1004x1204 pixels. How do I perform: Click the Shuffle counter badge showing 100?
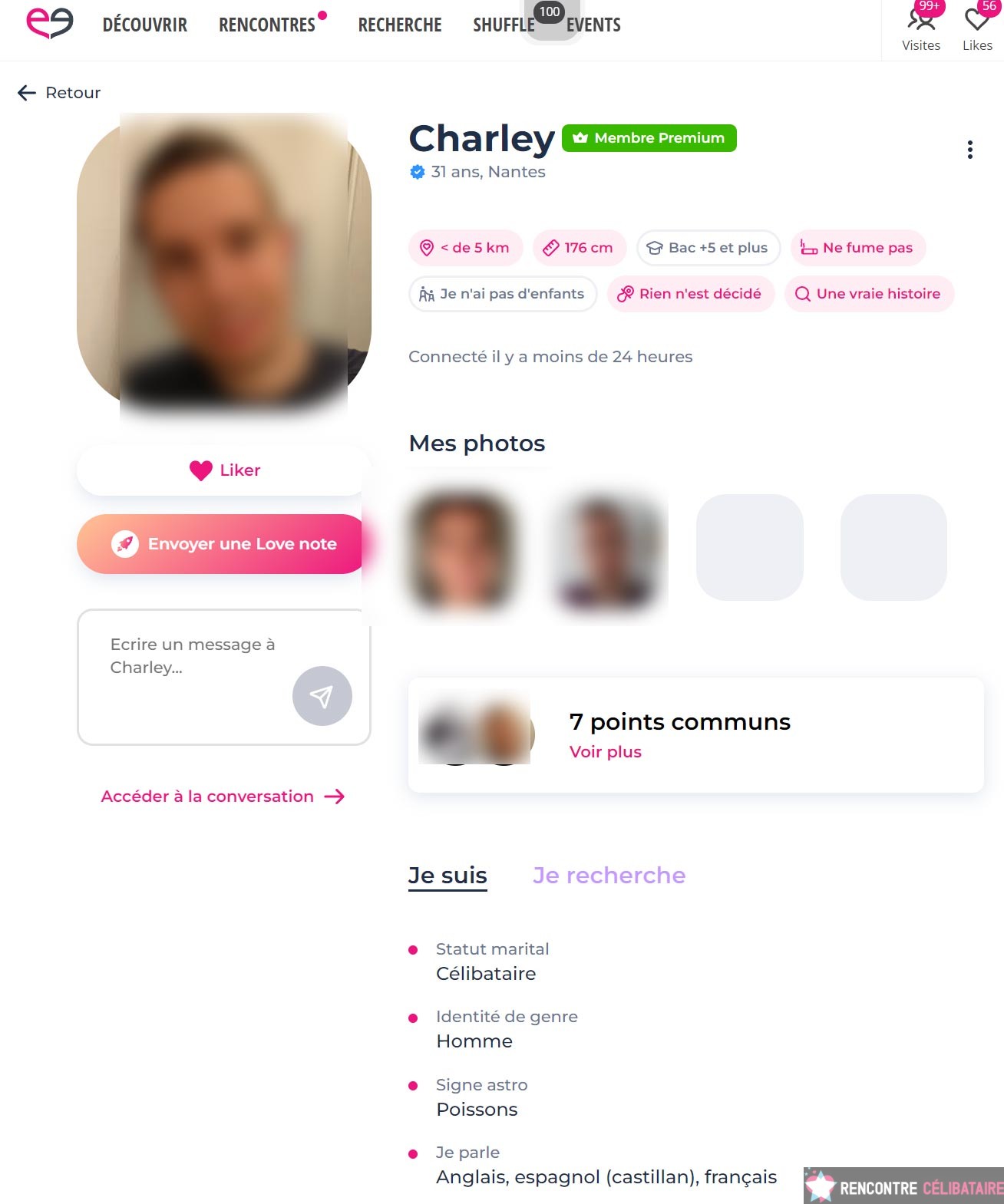[x=550, y=12]
